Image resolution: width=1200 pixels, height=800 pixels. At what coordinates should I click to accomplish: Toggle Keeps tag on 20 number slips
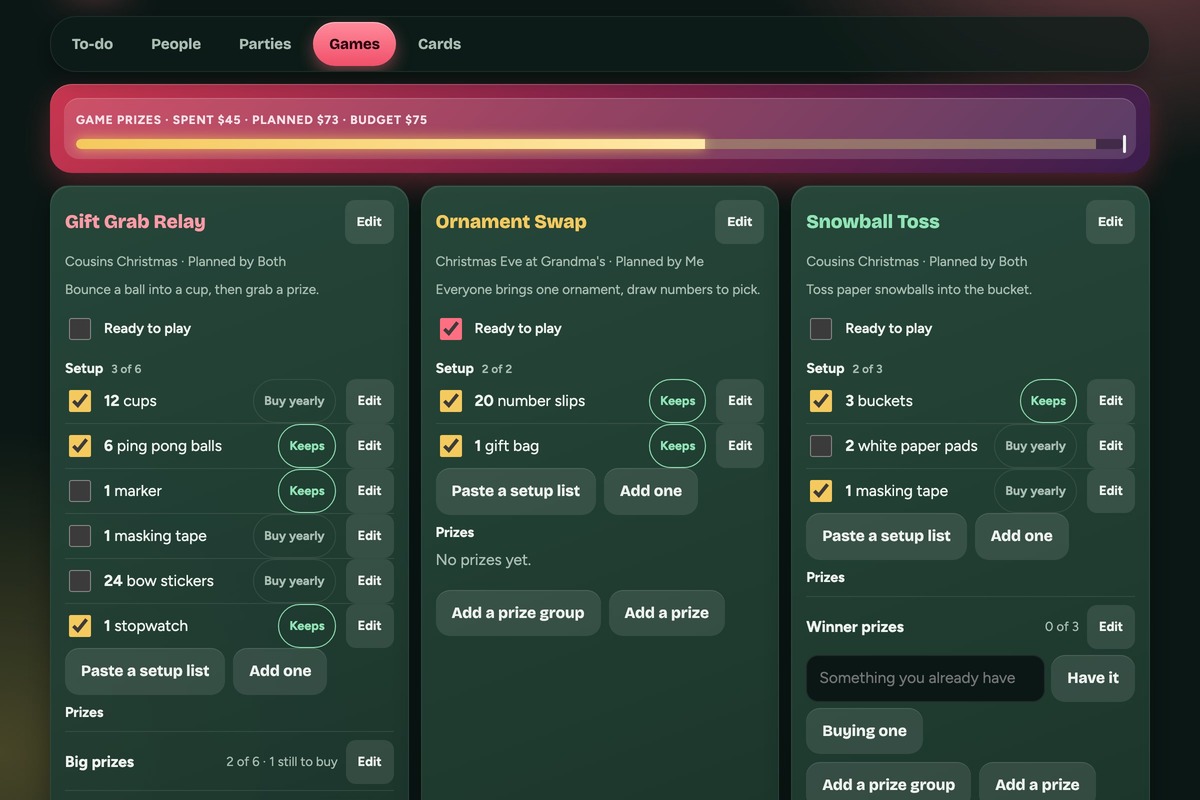tap(677, 401)
